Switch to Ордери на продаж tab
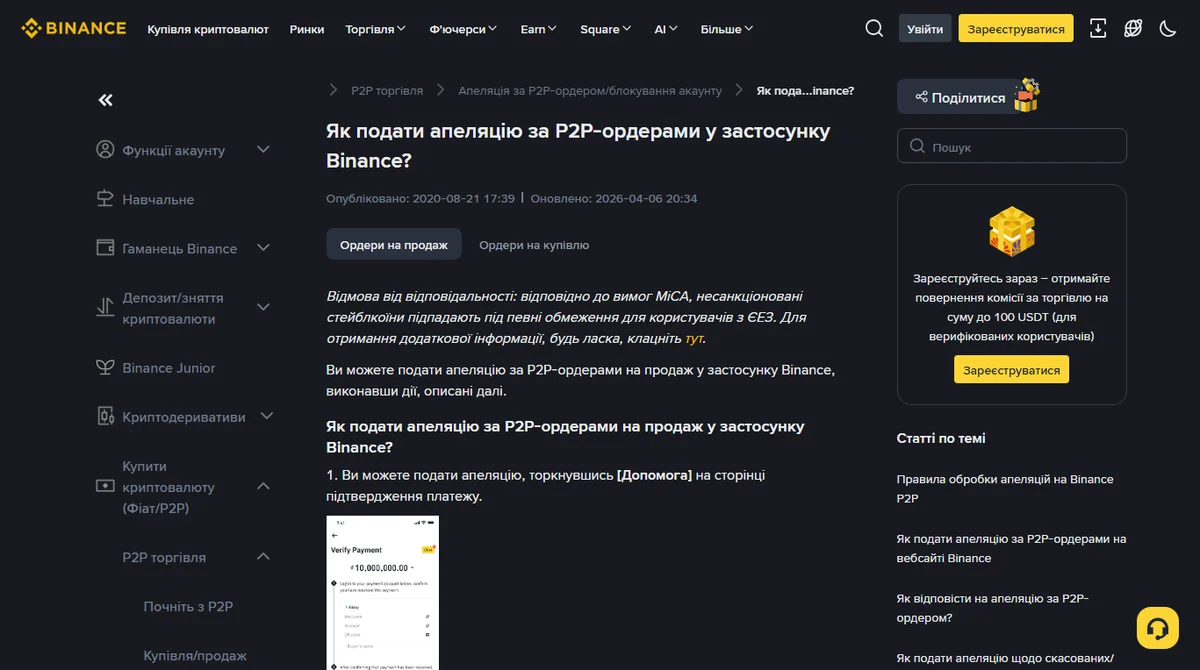This screenshot has height=670, width=1200. click(394, 245)
